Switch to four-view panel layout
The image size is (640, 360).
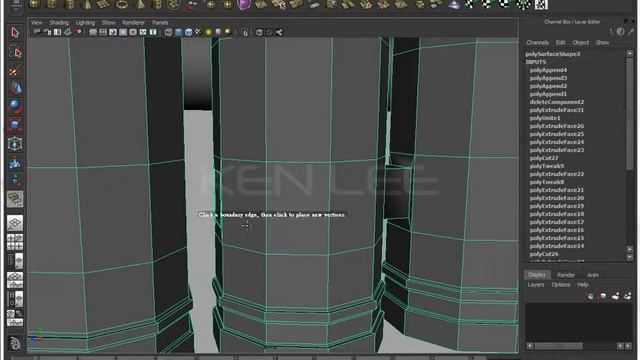click(15, 242)
